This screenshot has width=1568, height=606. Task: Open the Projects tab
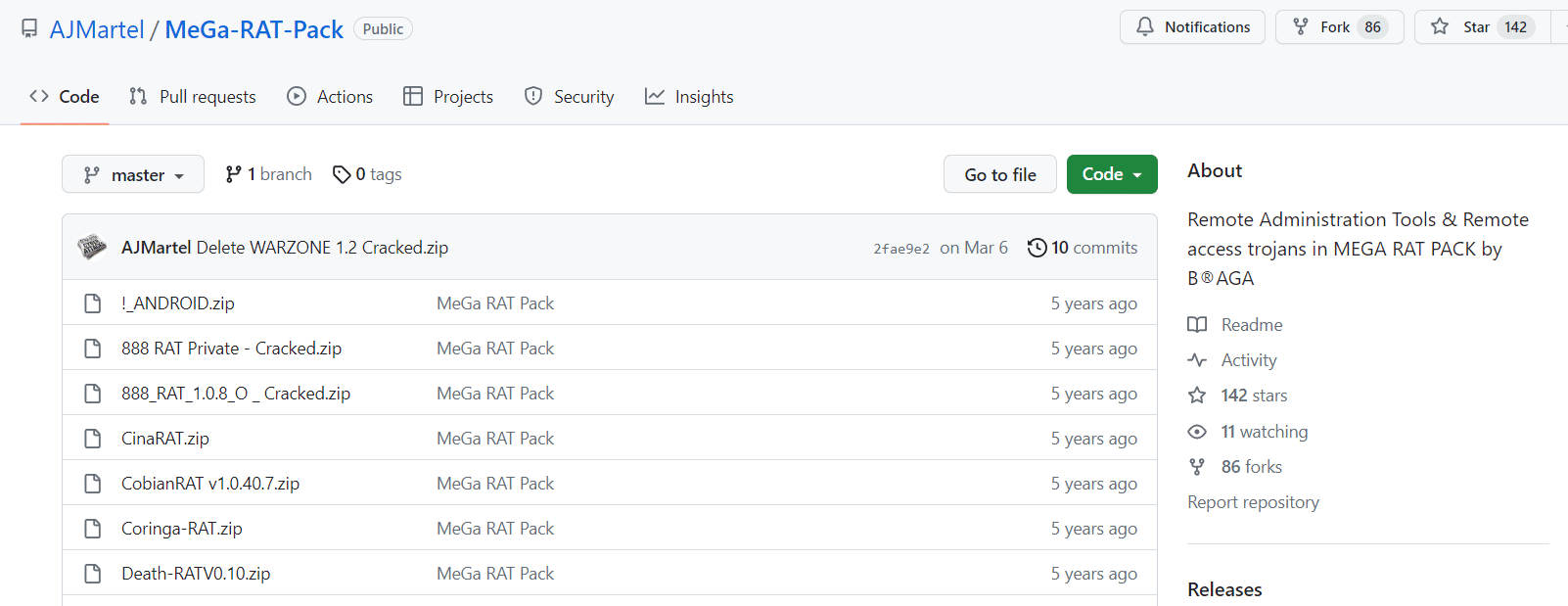448,97
